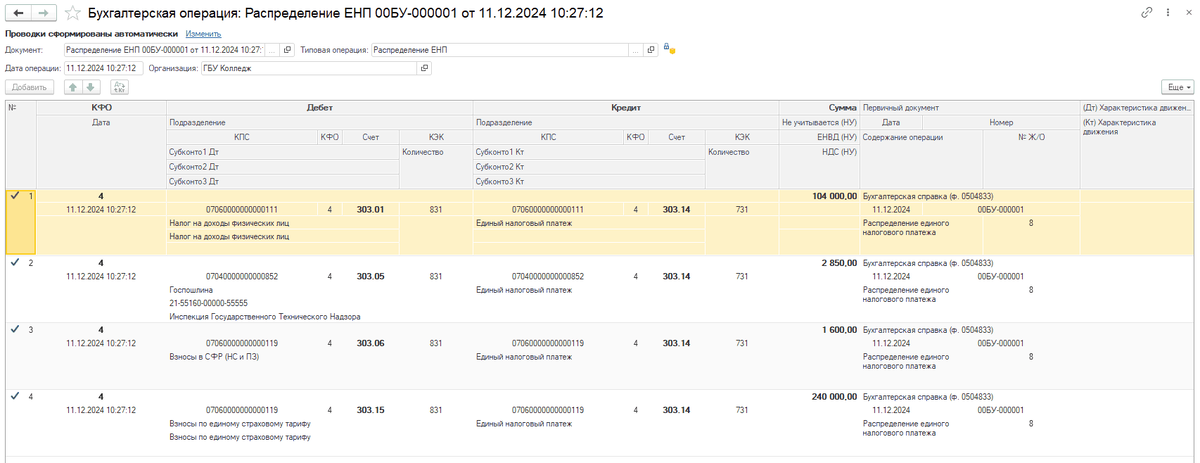The height and width of the screenshot is (463, 1200).
Task: Click the Сумма column header
Action: click(x=818, y=106)
